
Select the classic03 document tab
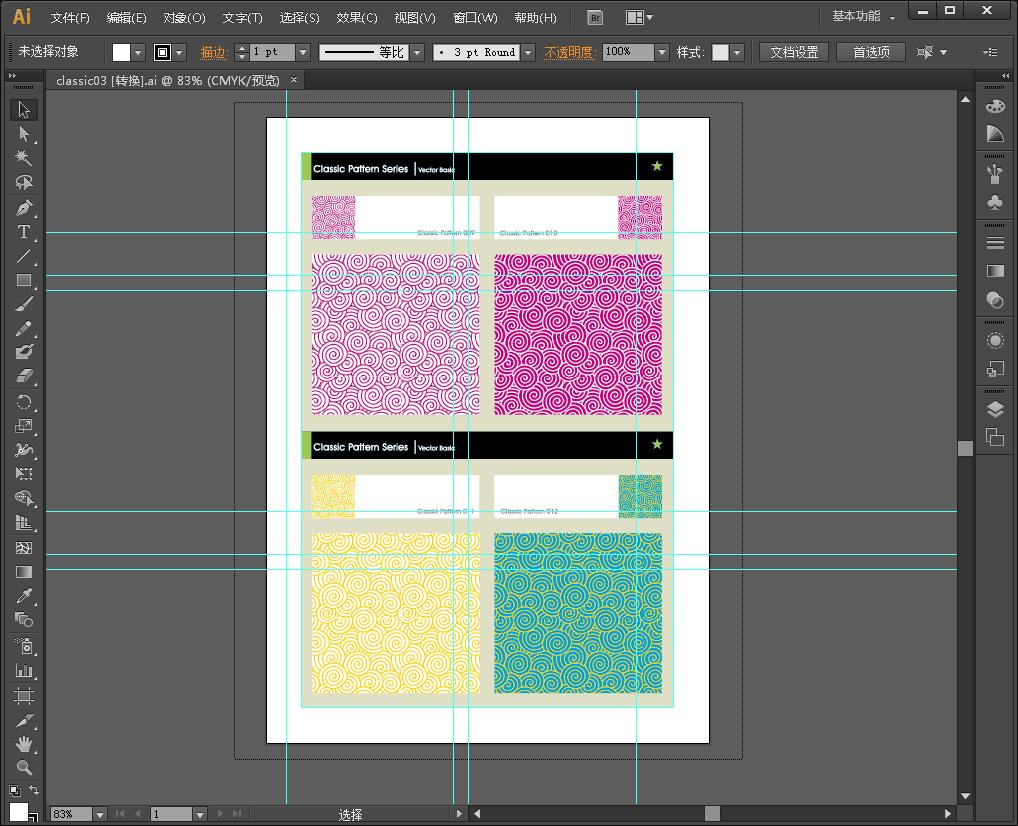point(168,80)
